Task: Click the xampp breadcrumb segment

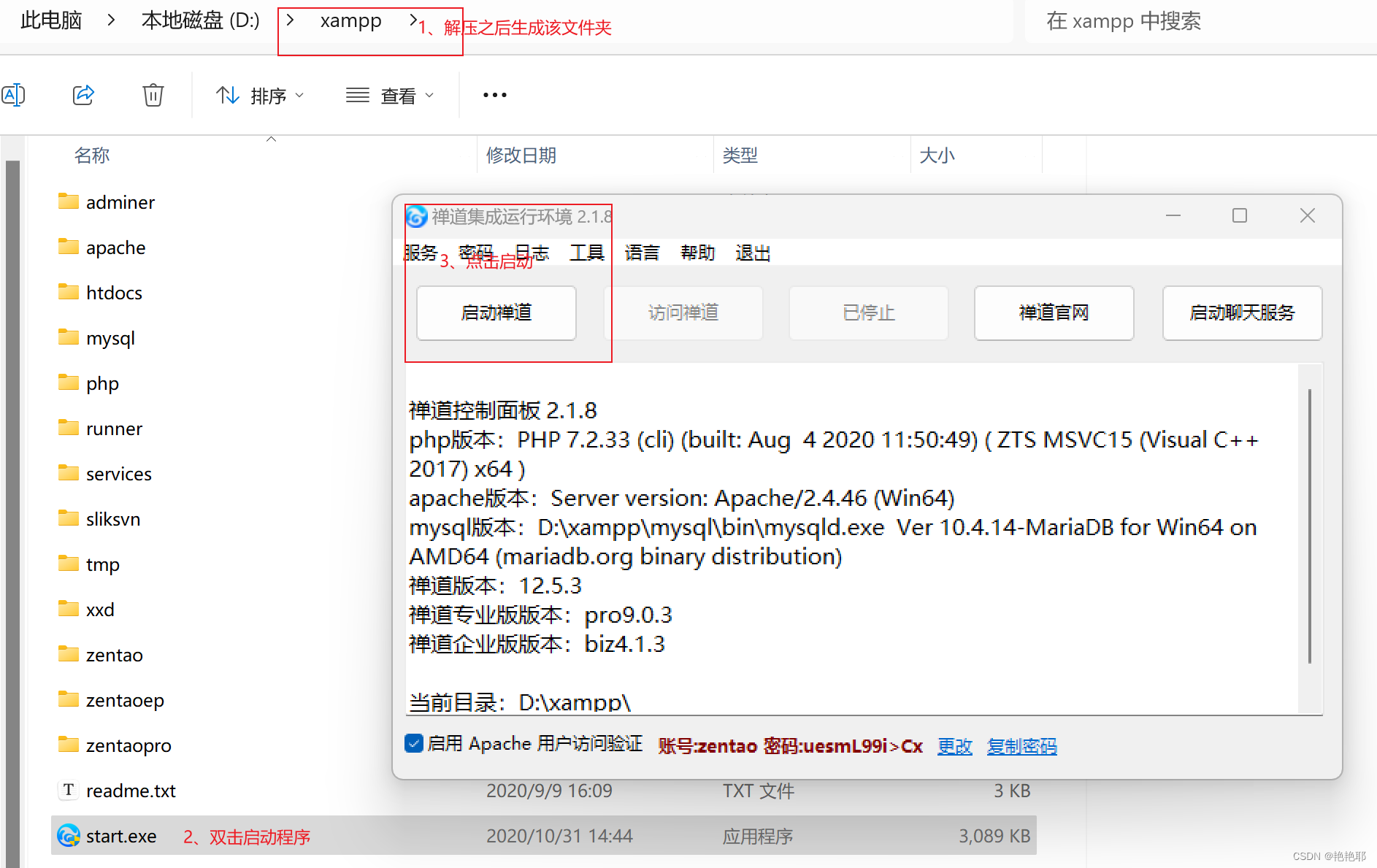Action: pos(350,20)
